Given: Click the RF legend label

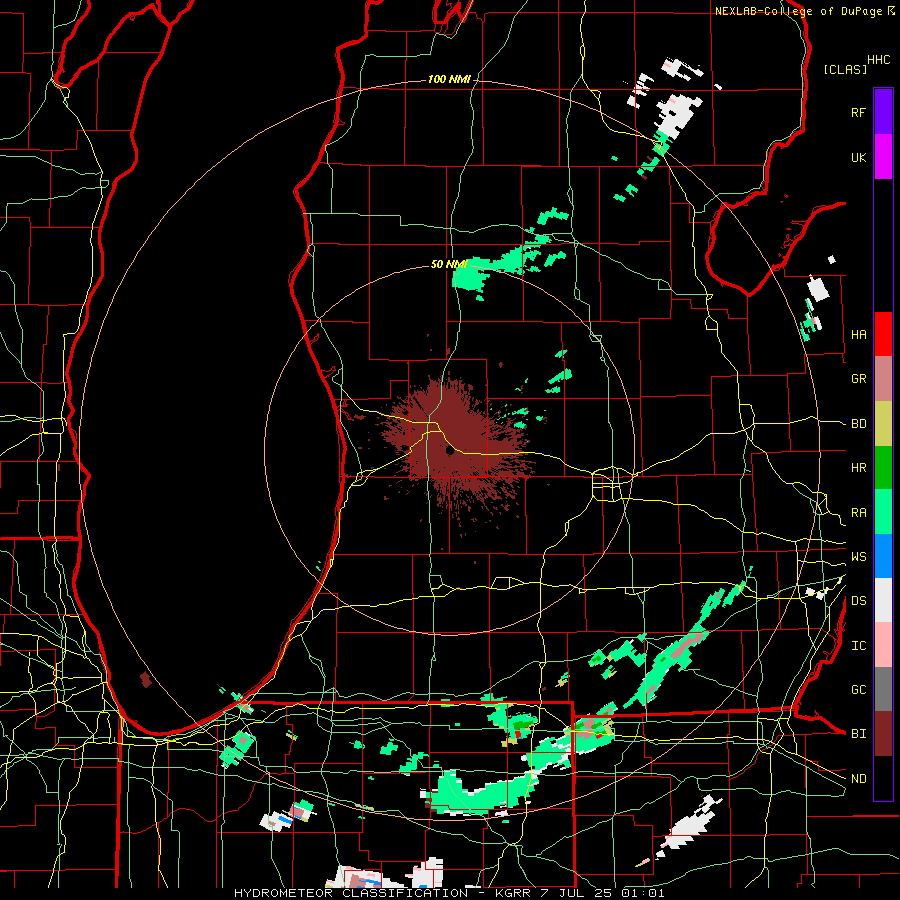Looking at the screenshot, I should point(858,112).
